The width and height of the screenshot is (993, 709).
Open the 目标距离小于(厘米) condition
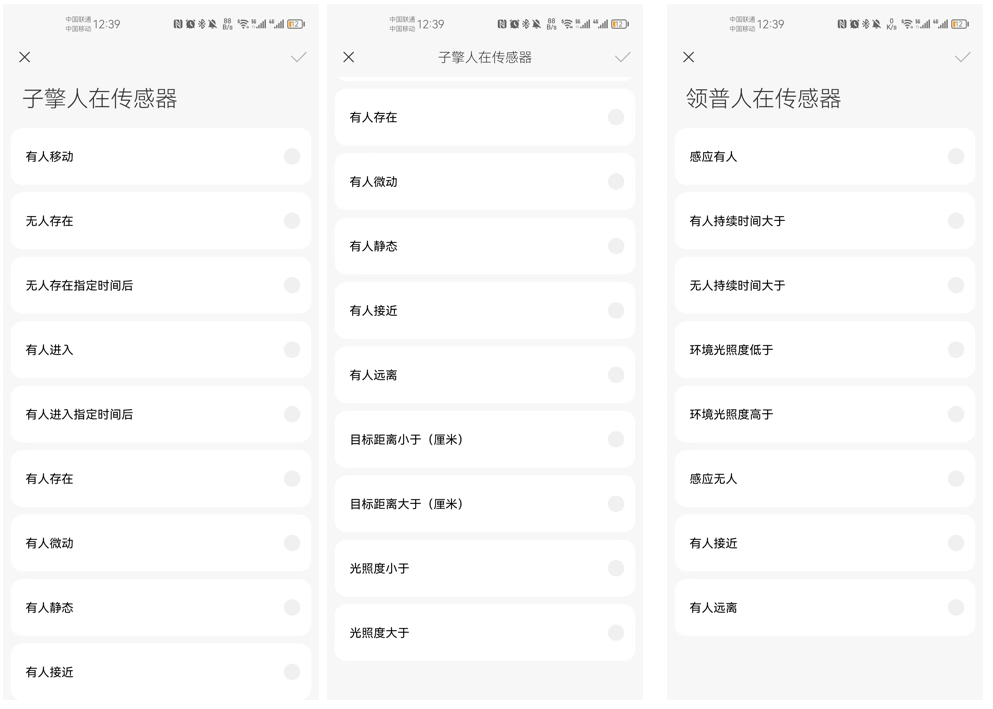484,440
